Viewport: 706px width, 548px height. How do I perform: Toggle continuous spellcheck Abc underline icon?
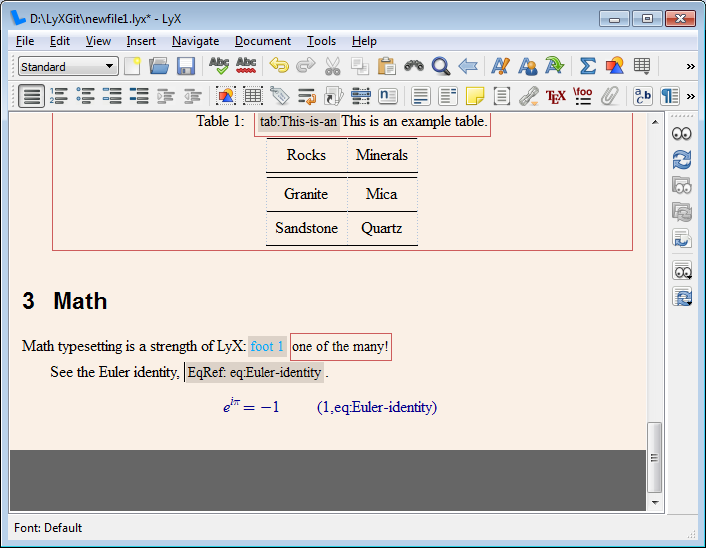pos(246,66)
